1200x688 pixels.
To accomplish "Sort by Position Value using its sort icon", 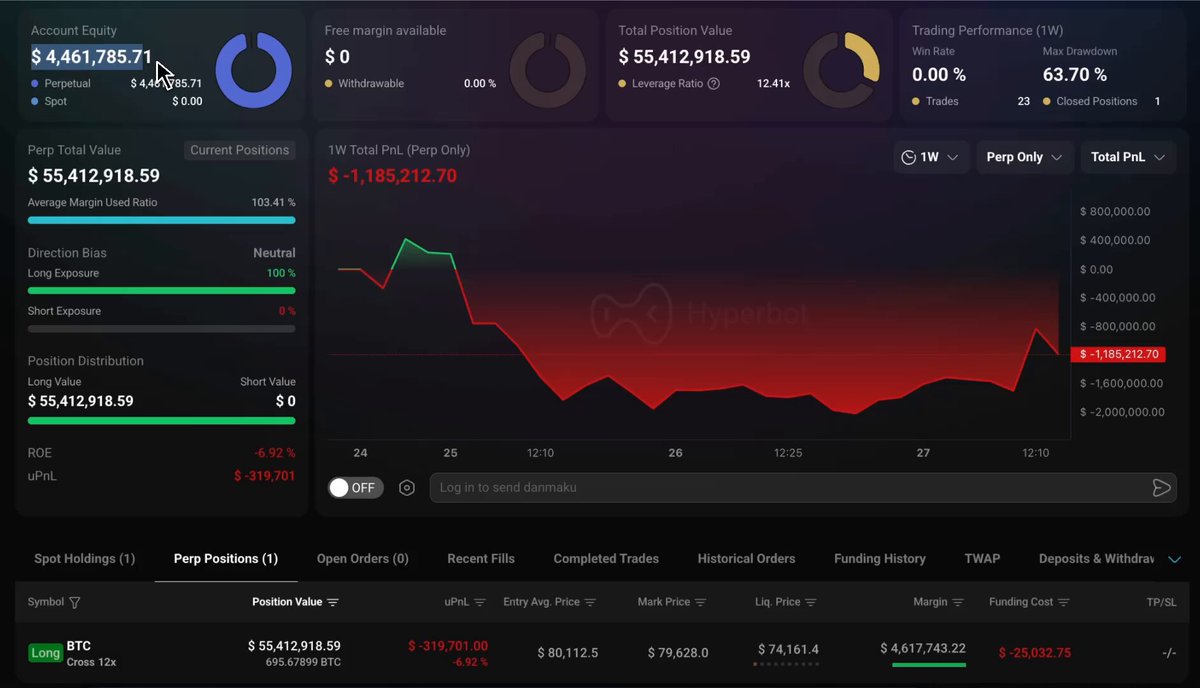I will point(333,602).
